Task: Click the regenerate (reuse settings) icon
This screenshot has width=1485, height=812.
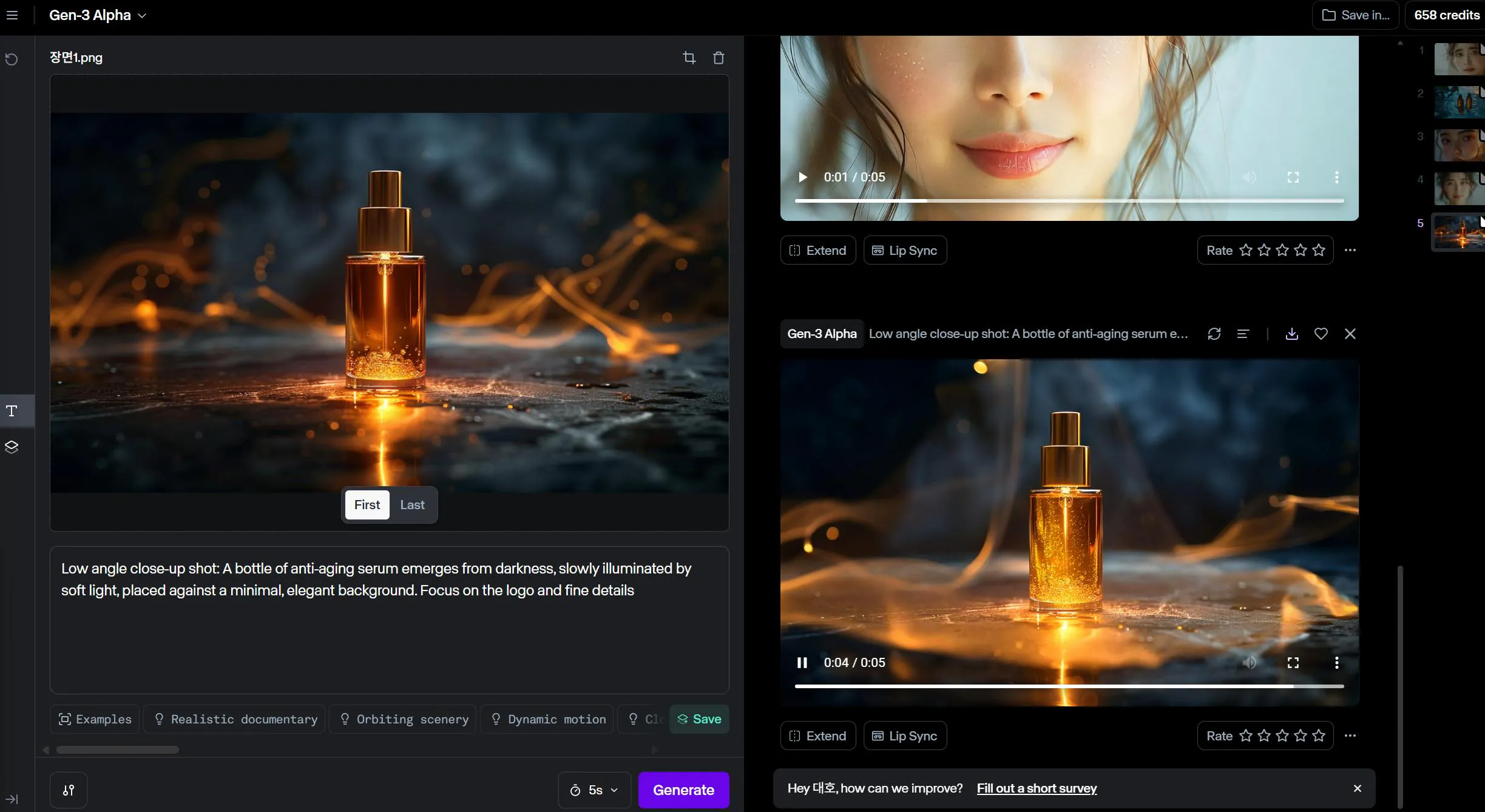Action: 1214,334
